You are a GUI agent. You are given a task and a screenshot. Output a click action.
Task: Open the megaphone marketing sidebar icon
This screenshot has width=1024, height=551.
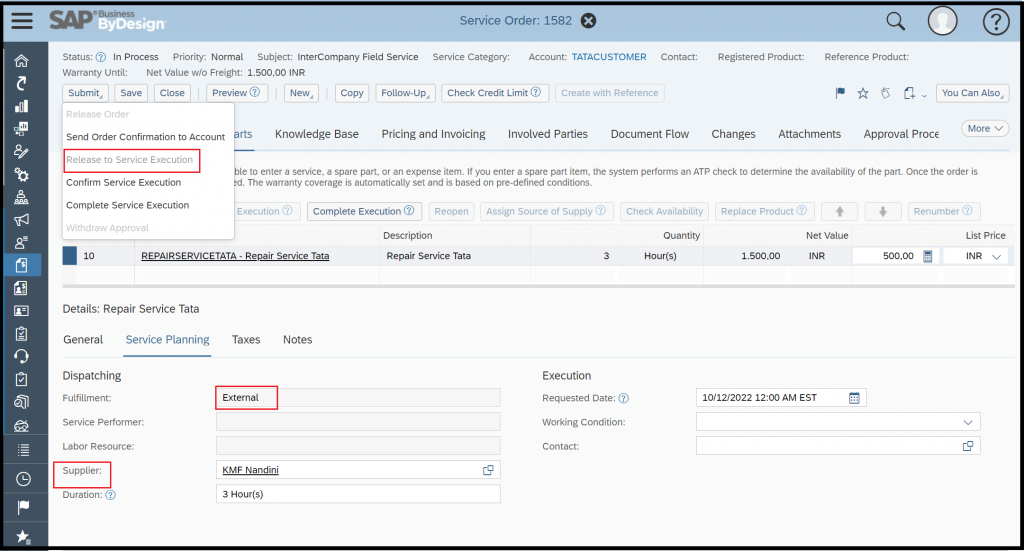point(22,219)
